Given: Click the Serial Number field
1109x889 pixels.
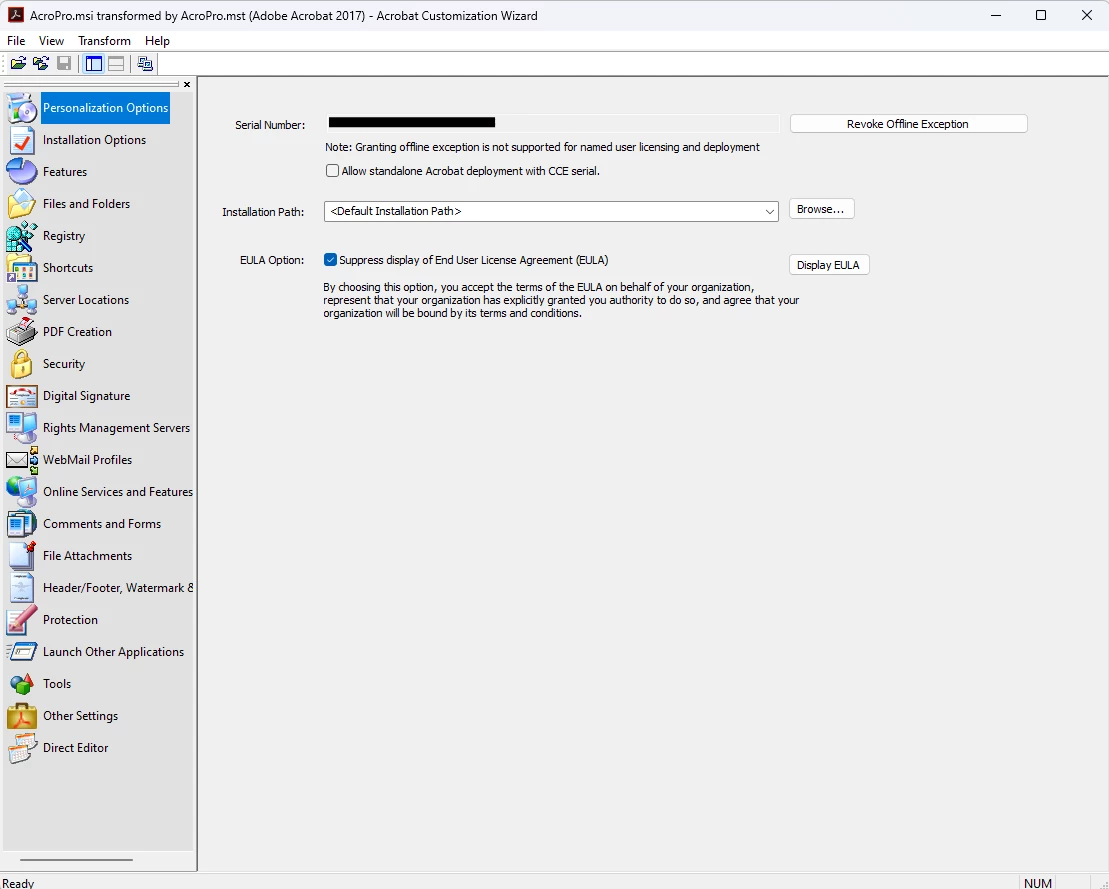Looking at the screenshot, I should (552, 124).
